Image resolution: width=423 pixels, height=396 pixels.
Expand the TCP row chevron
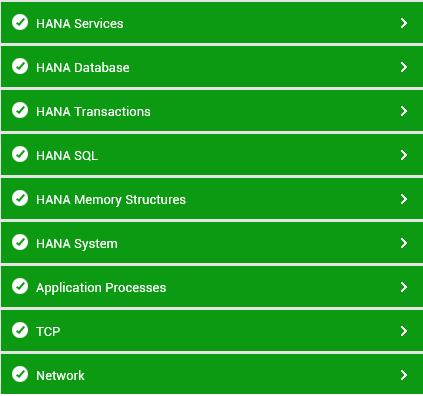coord(404,331)
